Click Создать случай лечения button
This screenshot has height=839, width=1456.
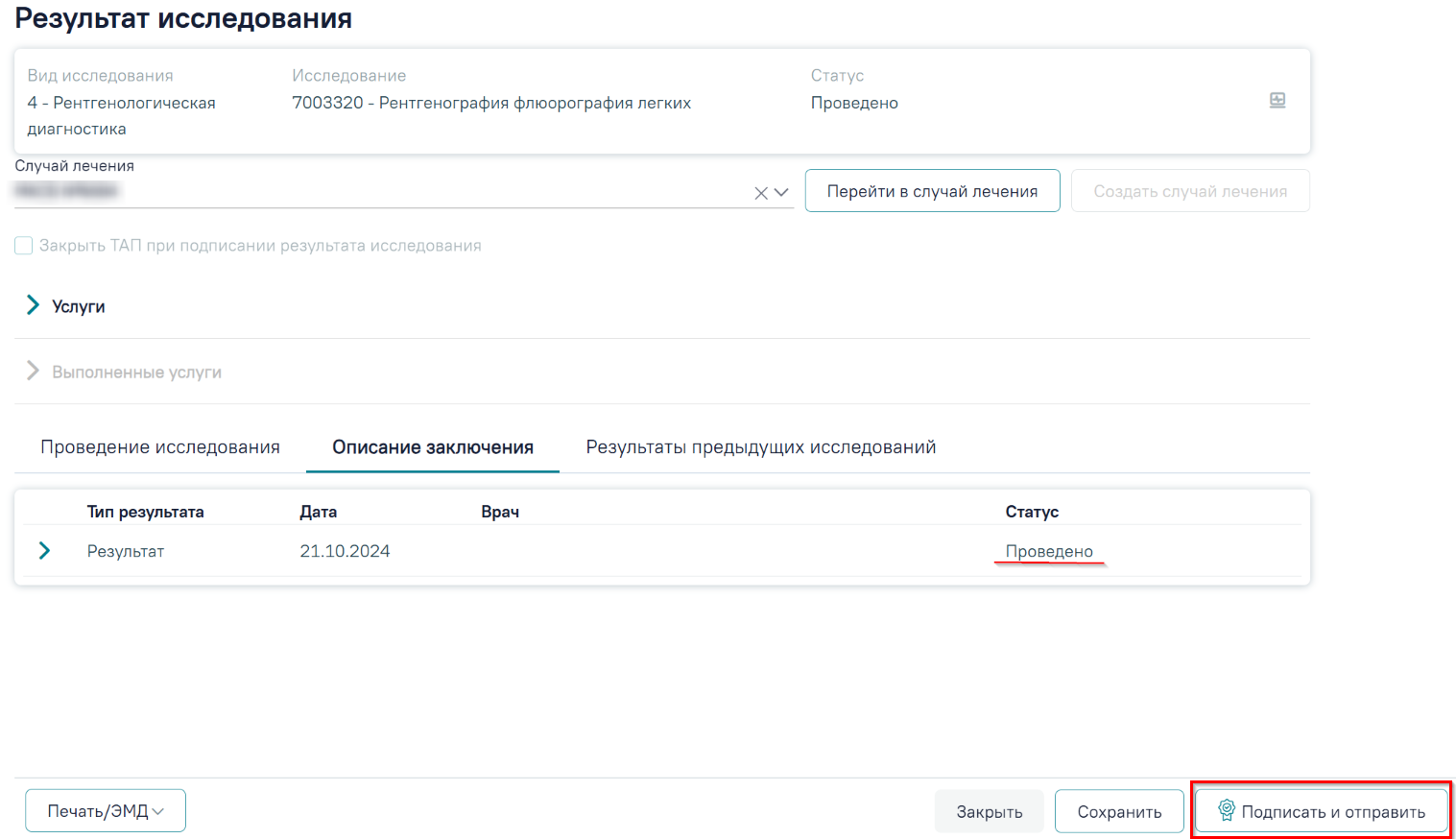tap(1190, 191)
